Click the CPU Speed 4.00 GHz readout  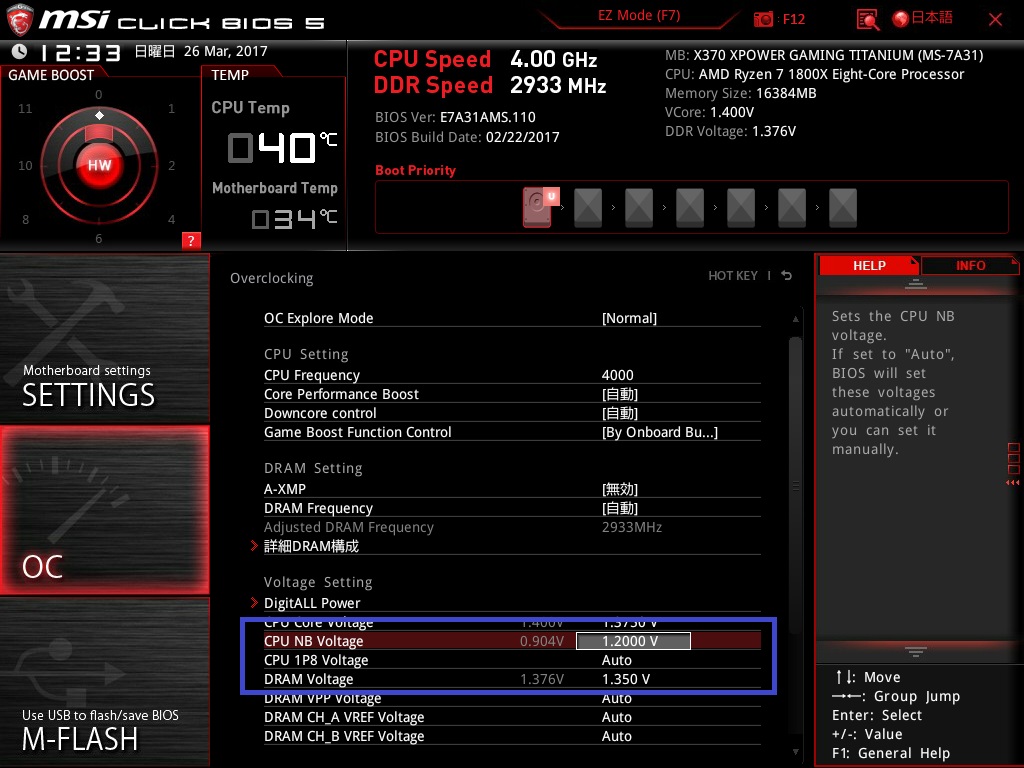pyautogui.click(x=485, y=59)
